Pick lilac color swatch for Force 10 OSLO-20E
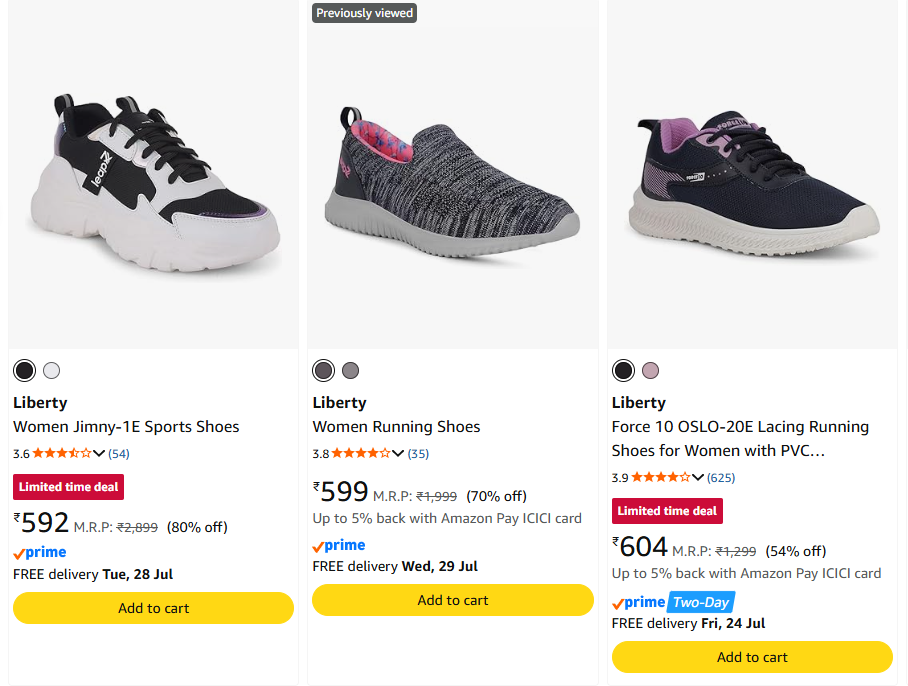This screenshot has width=908, height=686. tap(650, 370)
